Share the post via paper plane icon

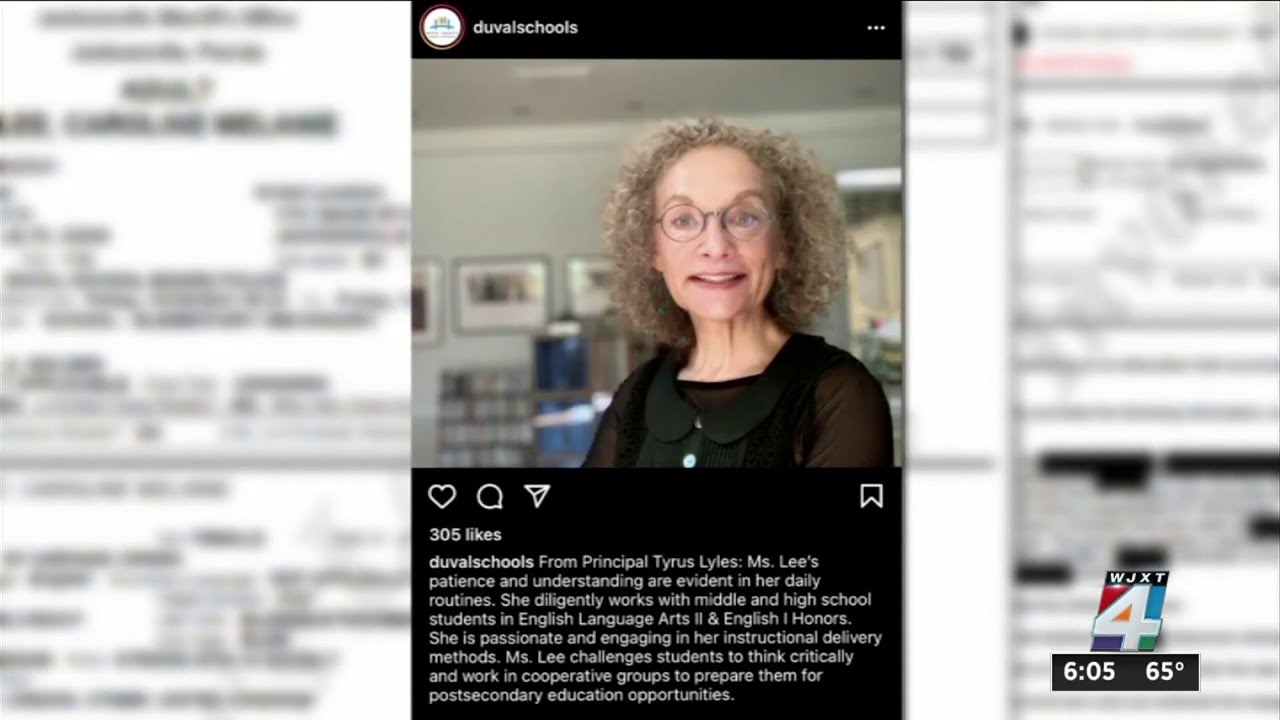click(538, 496)
